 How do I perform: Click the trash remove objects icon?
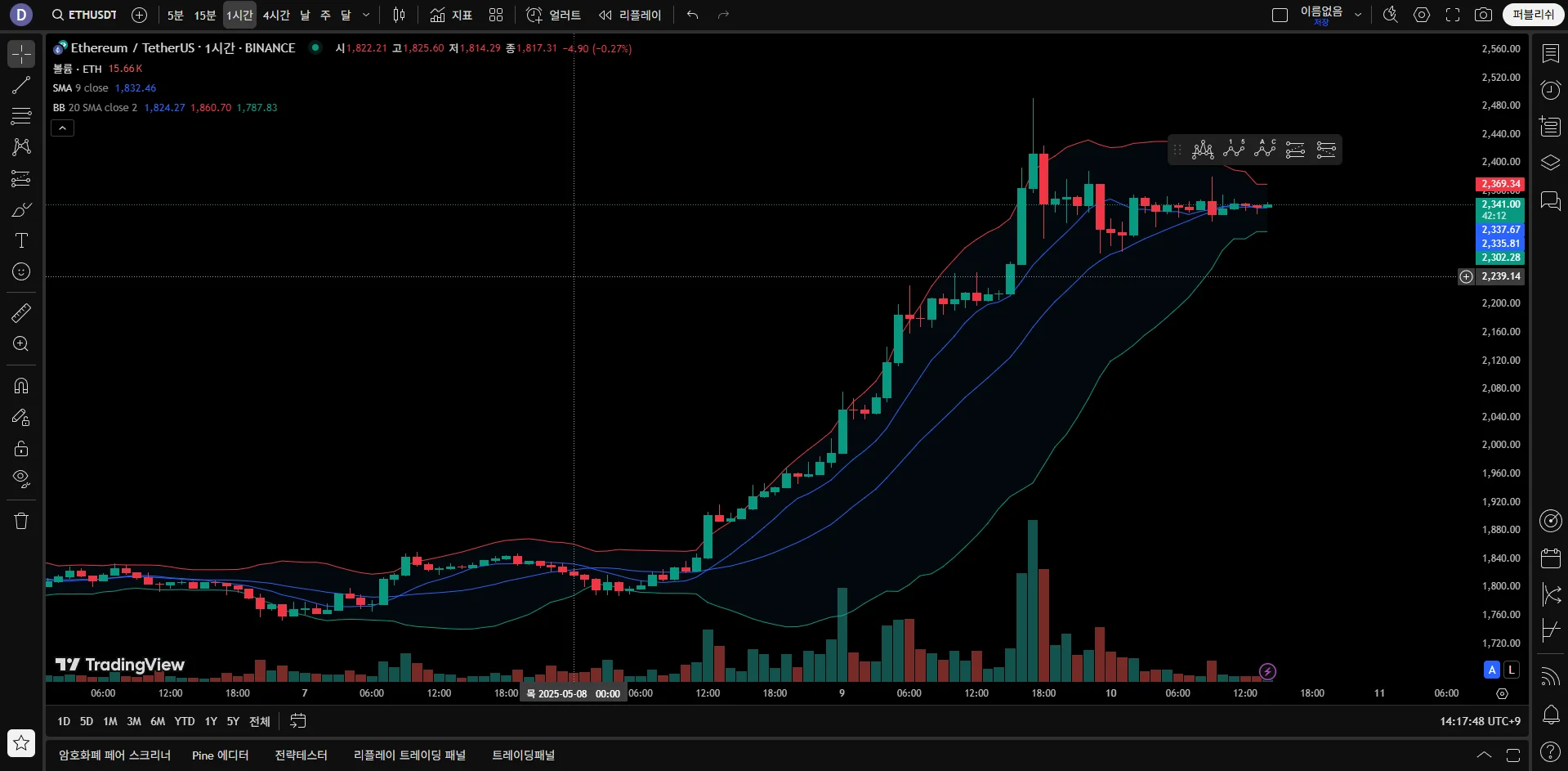pyautogui.click(x=21, y=521)
